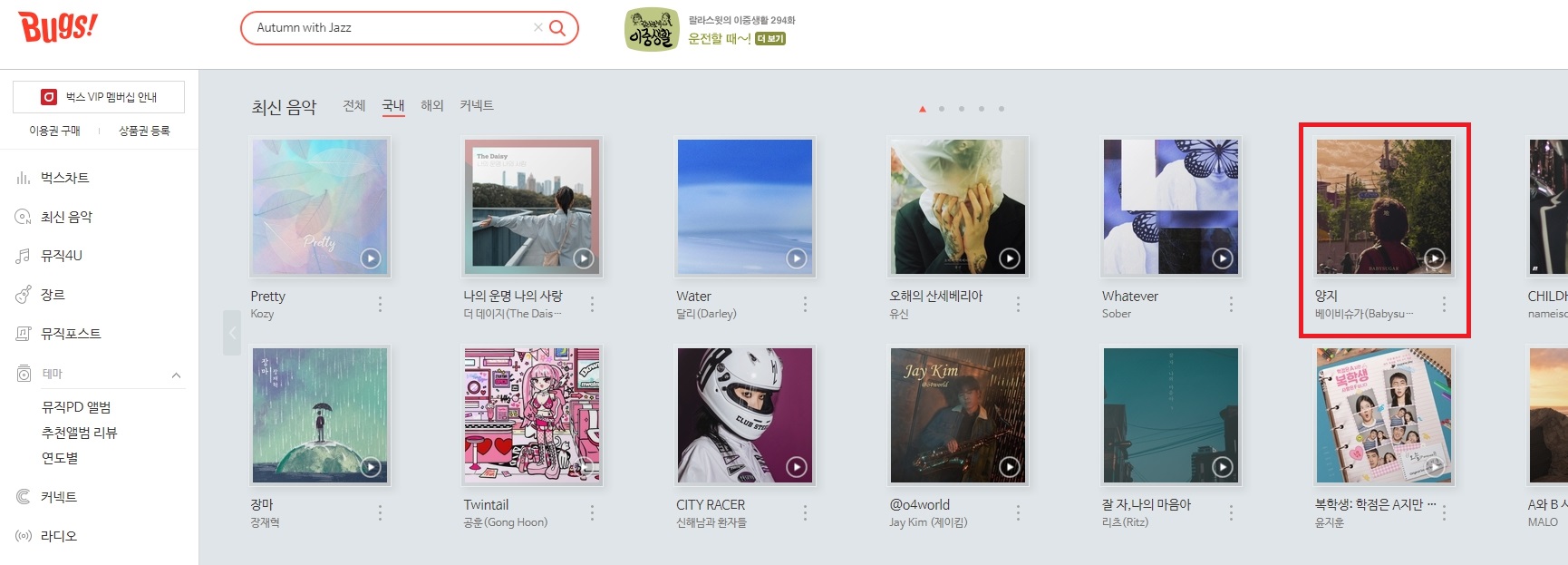
Task: Select the 커넥트 tab
Action: click(477, 106)
